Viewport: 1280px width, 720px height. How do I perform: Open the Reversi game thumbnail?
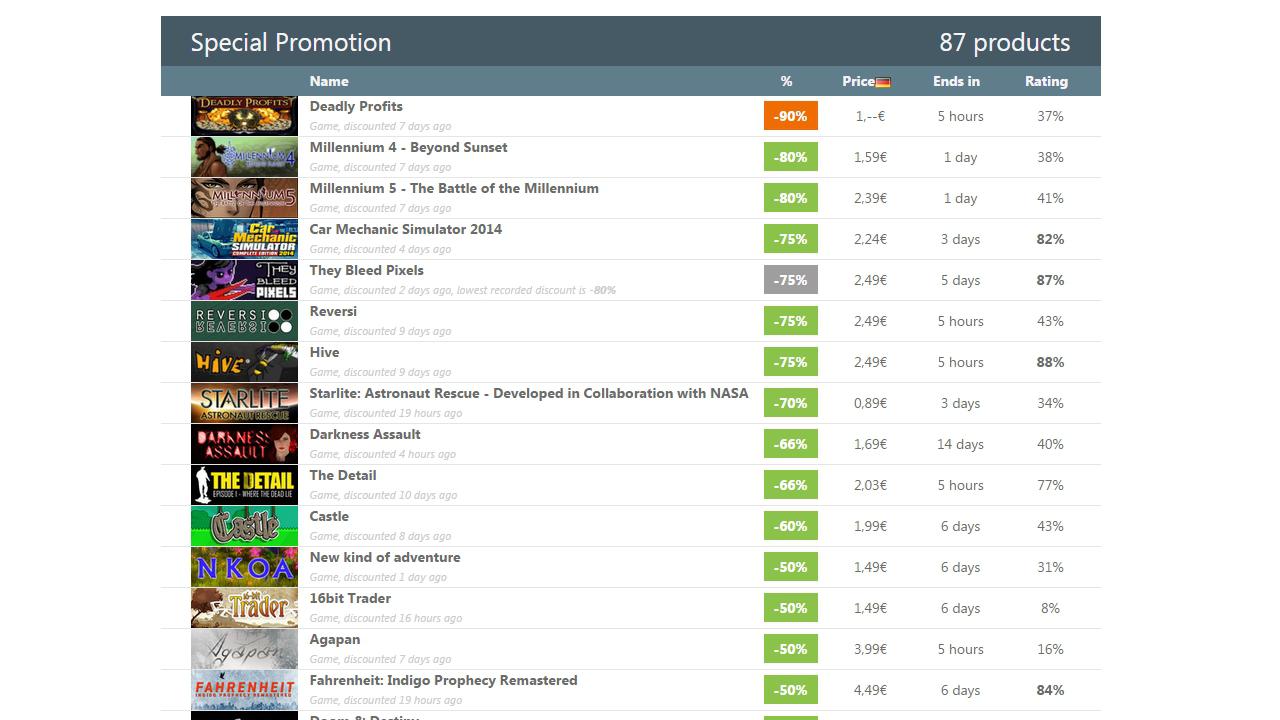pyautogui.click(x=244, y=321)
